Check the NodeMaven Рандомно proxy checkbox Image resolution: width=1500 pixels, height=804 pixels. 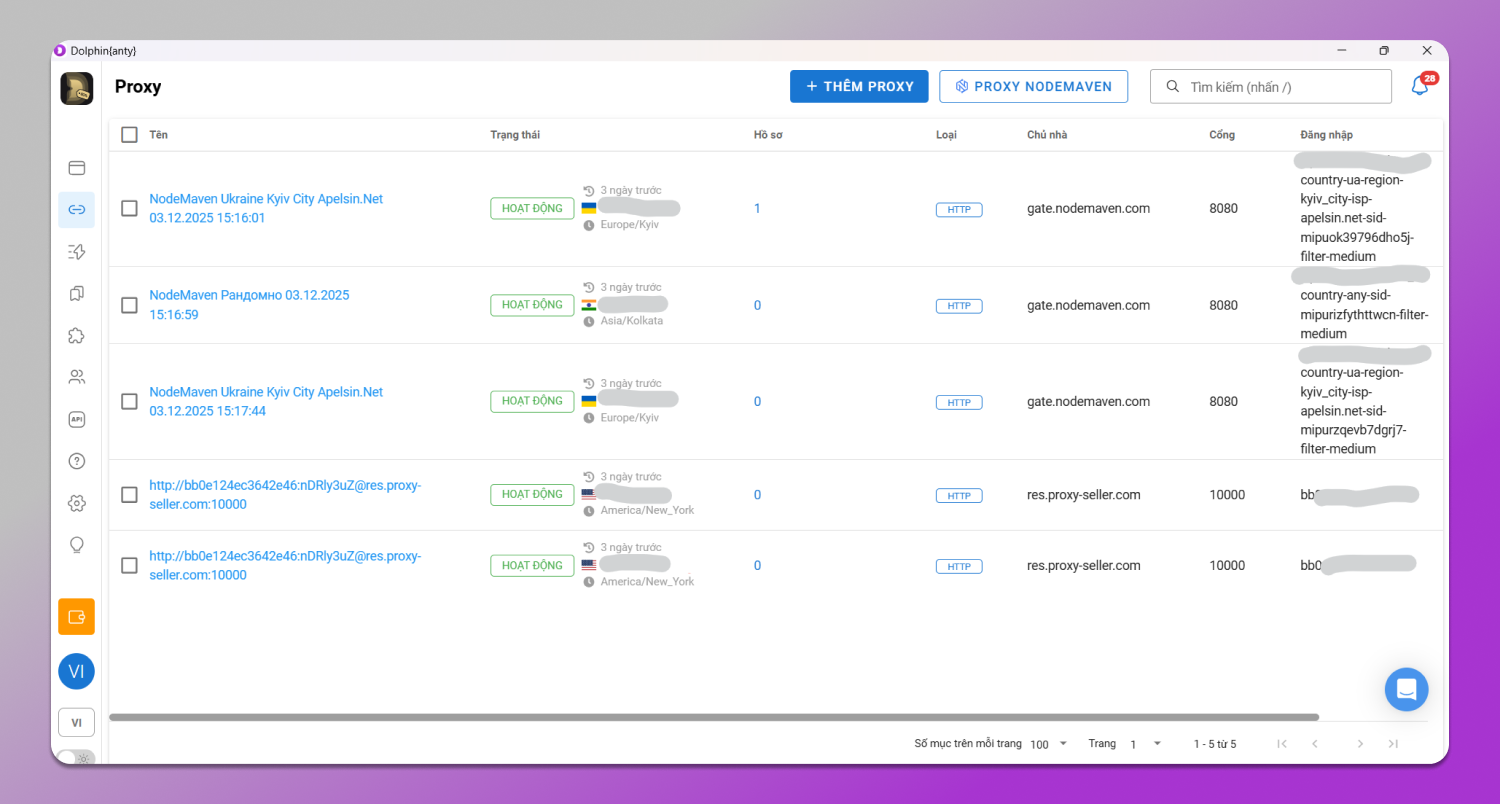[x=129, y=305]
